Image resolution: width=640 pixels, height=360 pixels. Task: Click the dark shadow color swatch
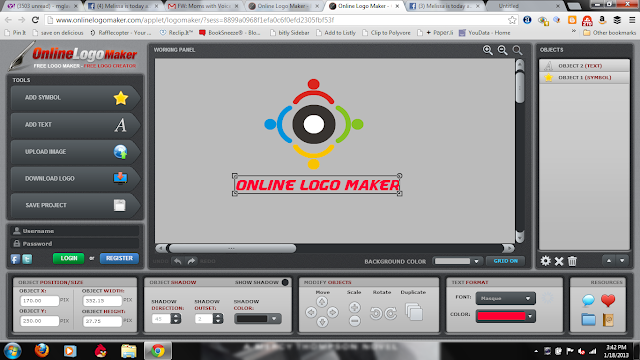pyautogui.click(x=252, y=319)
